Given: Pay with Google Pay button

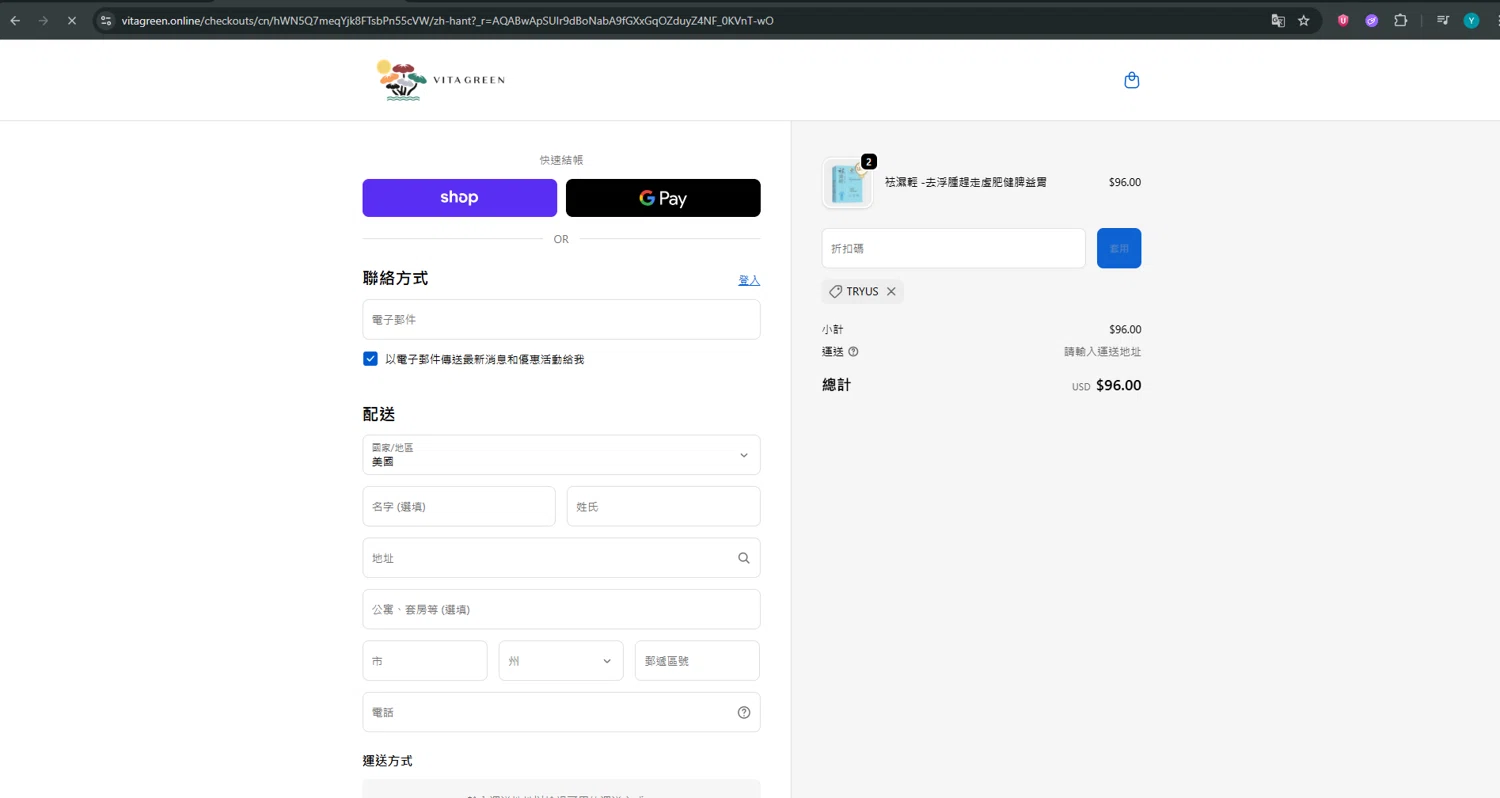Looking at the screenshot, I should [x=663, y=198].
